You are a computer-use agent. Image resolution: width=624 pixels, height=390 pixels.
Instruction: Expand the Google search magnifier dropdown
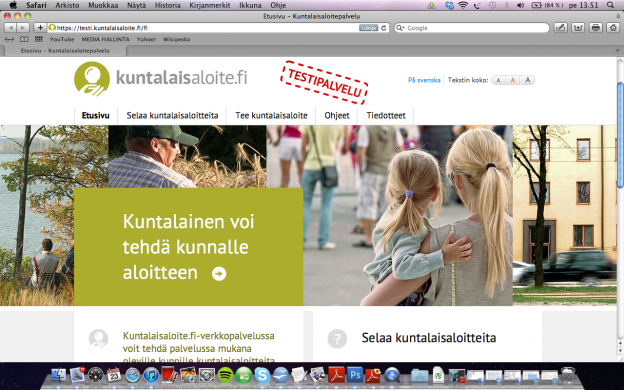coord(400,28)
